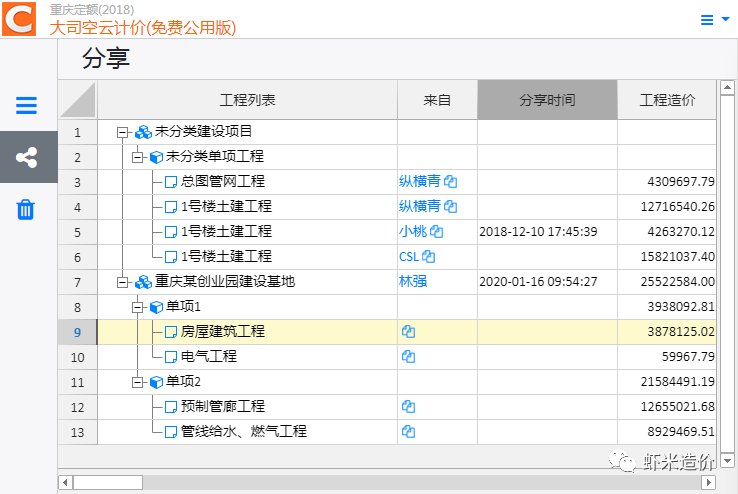
Task: Click the cost value 4309697.79
Action: click(681, 182)
